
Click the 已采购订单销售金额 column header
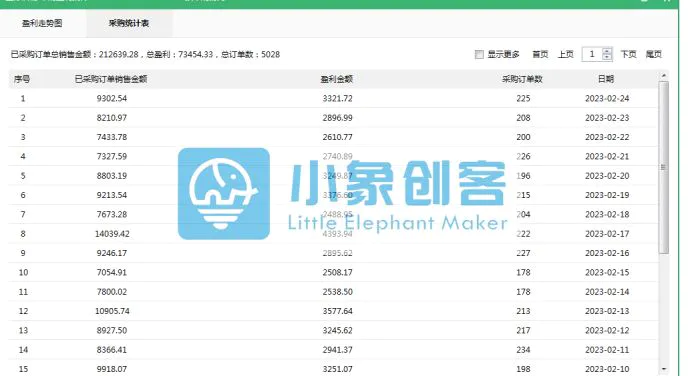coord(111,79)
